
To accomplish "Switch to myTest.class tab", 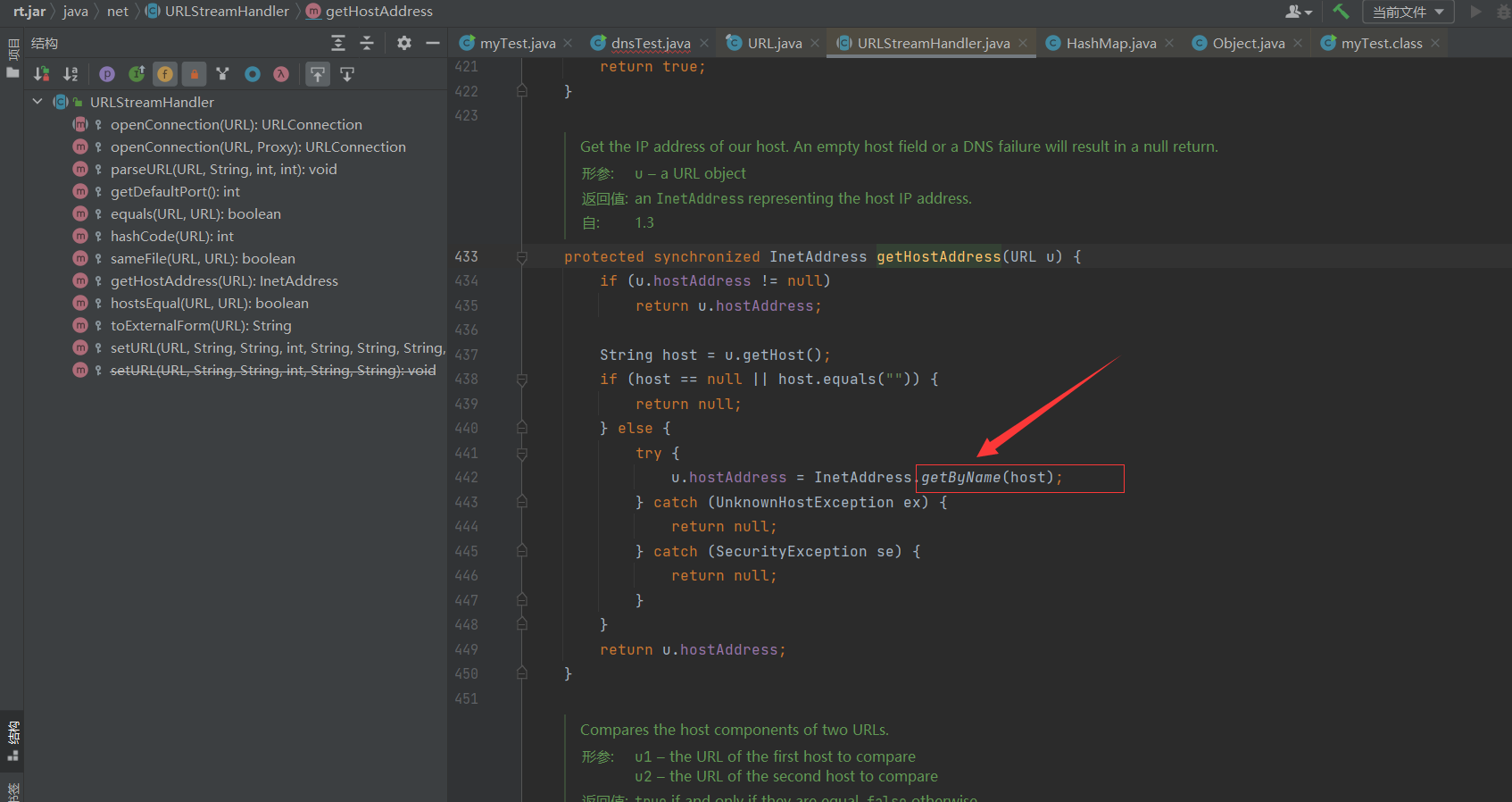I will click(x=1382, y=43).
